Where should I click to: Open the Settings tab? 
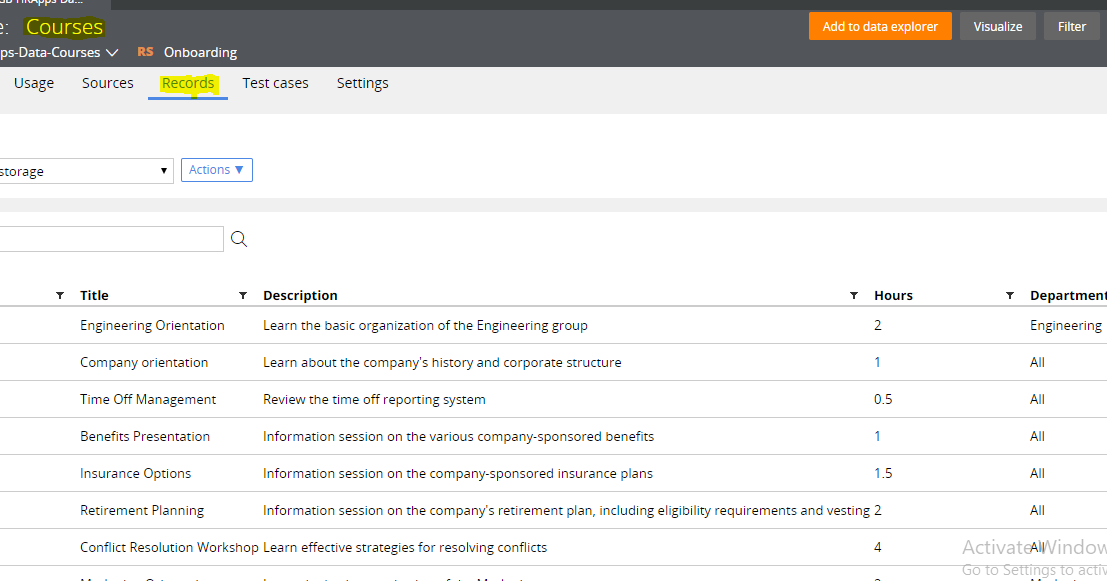[362, 83]
